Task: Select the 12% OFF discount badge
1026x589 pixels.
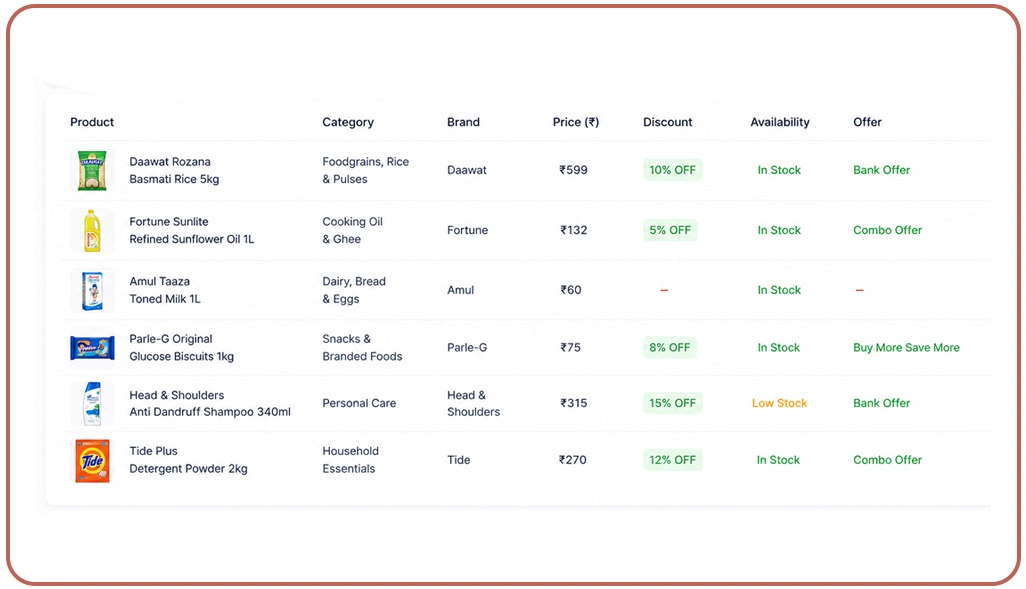Action: pyautogui.click(x=673, y=460)
